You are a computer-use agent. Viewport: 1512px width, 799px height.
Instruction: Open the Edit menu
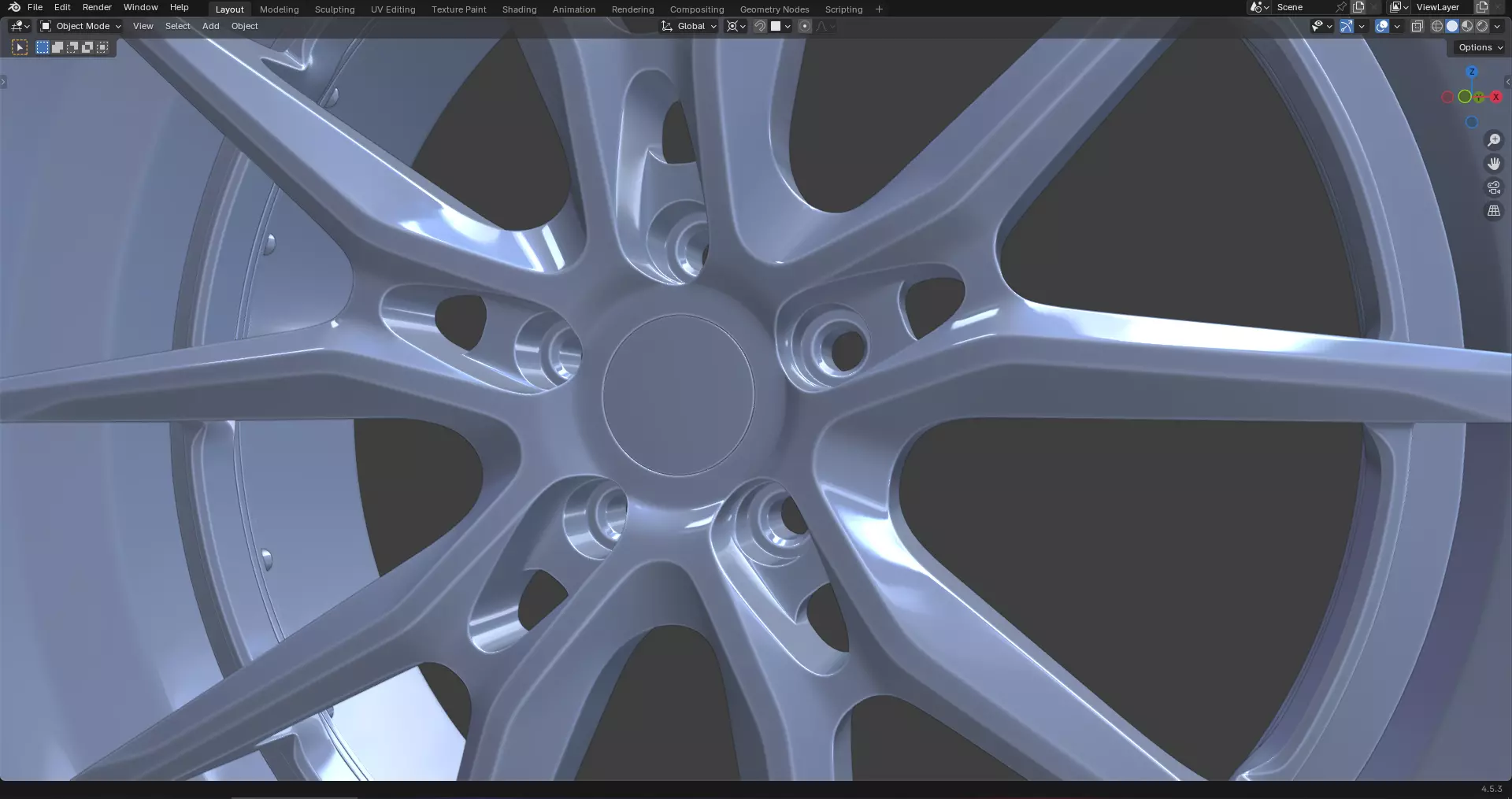62,7
